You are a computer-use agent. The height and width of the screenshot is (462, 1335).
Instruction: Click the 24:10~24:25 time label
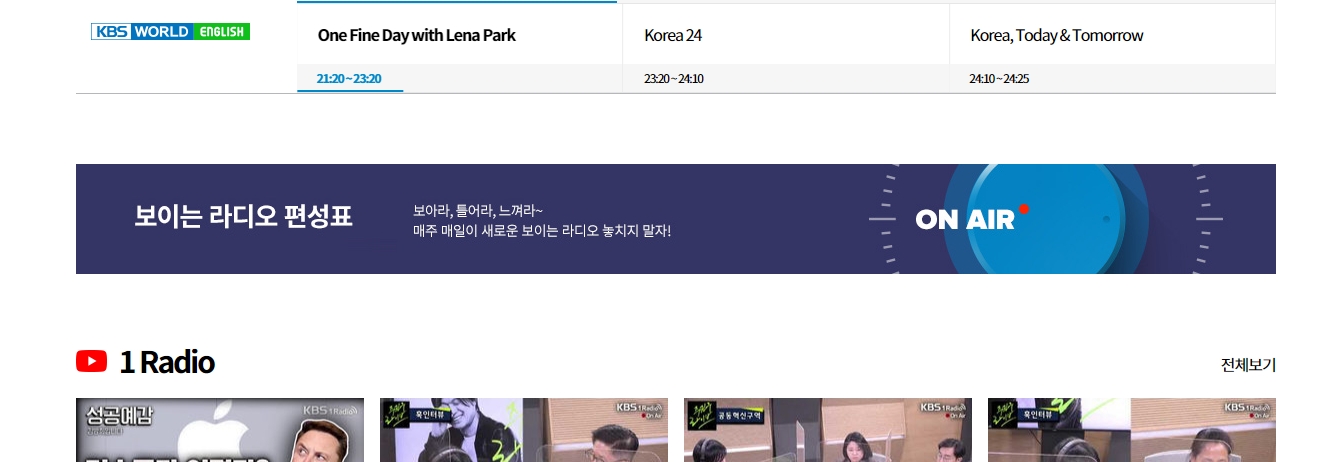point(999,79)
